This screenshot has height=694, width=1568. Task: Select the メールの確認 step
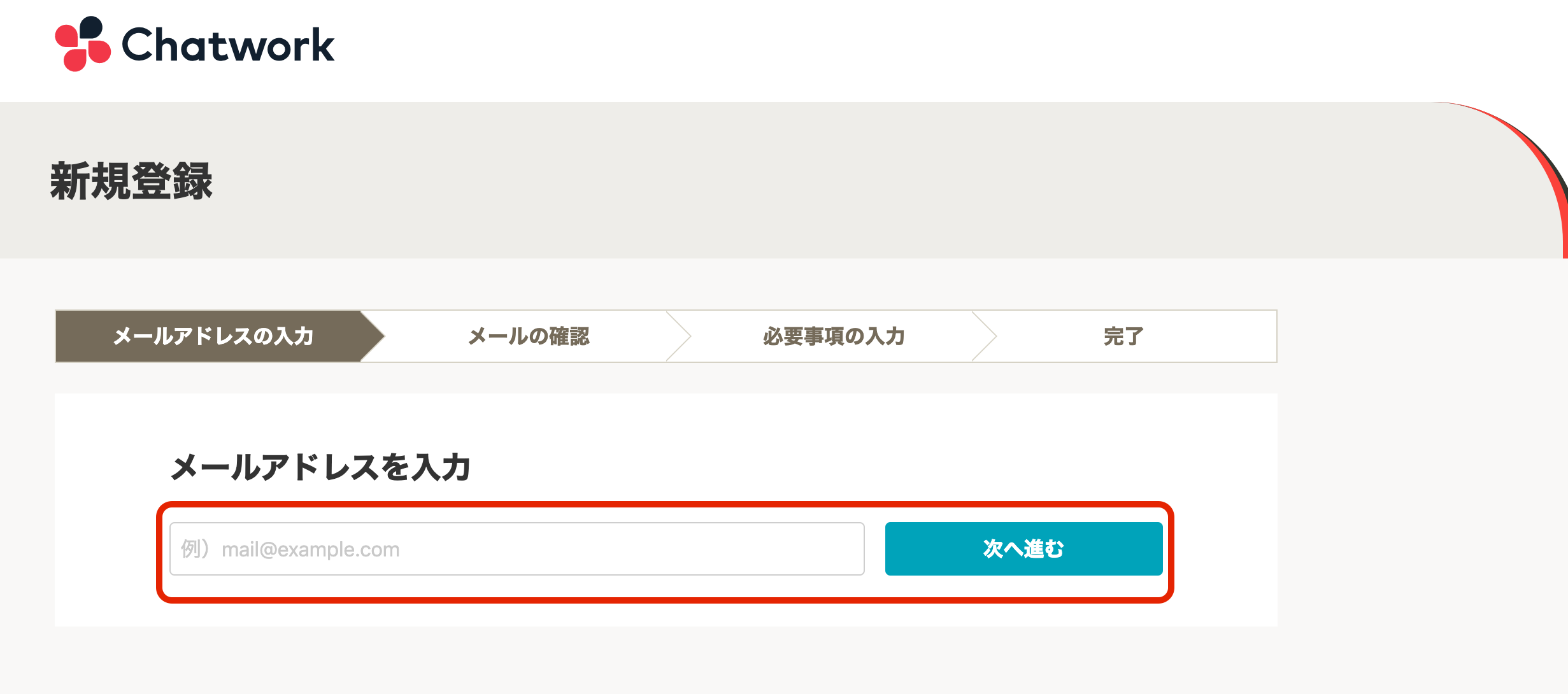[529, 336]
